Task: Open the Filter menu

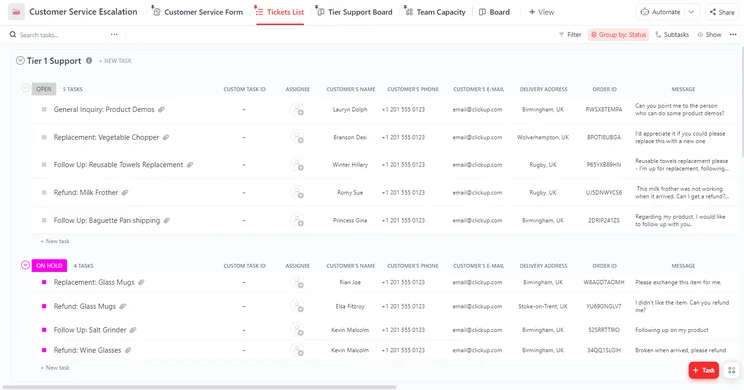Action: [x=570, y=35]
